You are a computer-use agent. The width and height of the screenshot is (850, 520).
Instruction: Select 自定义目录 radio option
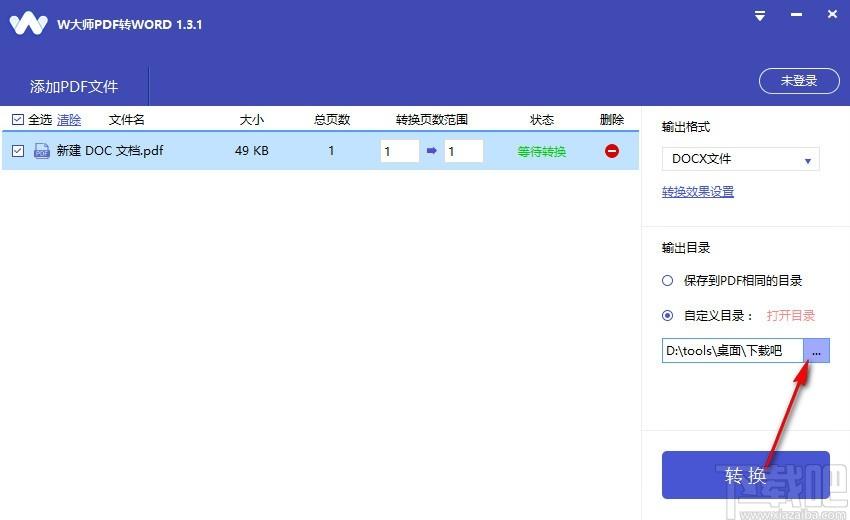coord(667,315)
